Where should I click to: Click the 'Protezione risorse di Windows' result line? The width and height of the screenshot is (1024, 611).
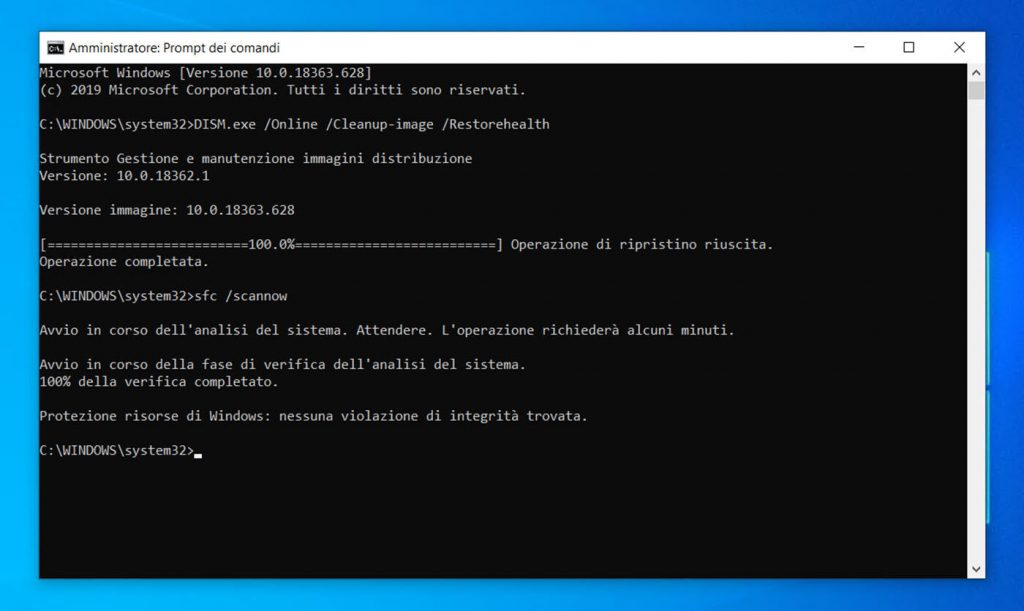pyautogui.click(x=313, y=416)
